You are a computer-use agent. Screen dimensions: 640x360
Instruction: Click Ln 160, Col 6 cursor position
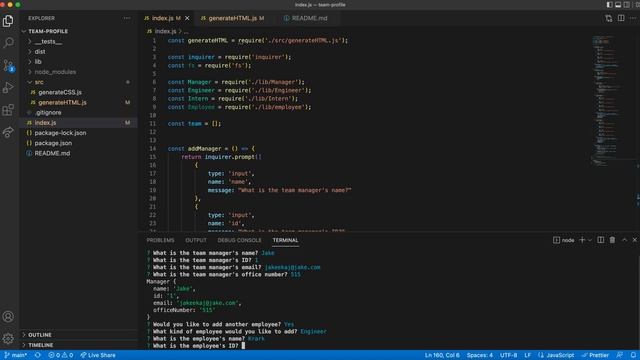[442, 355]
